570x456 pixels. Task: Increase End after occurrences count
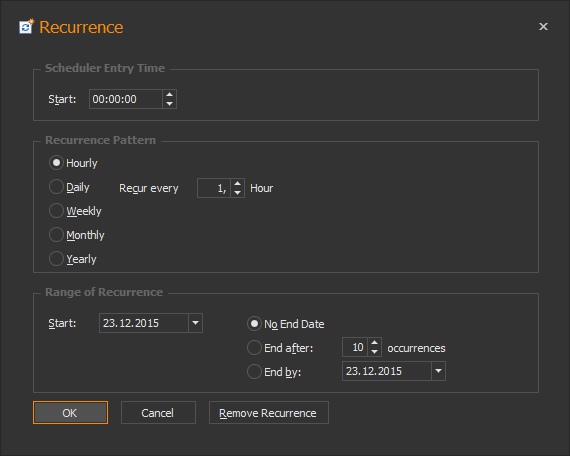374,343
